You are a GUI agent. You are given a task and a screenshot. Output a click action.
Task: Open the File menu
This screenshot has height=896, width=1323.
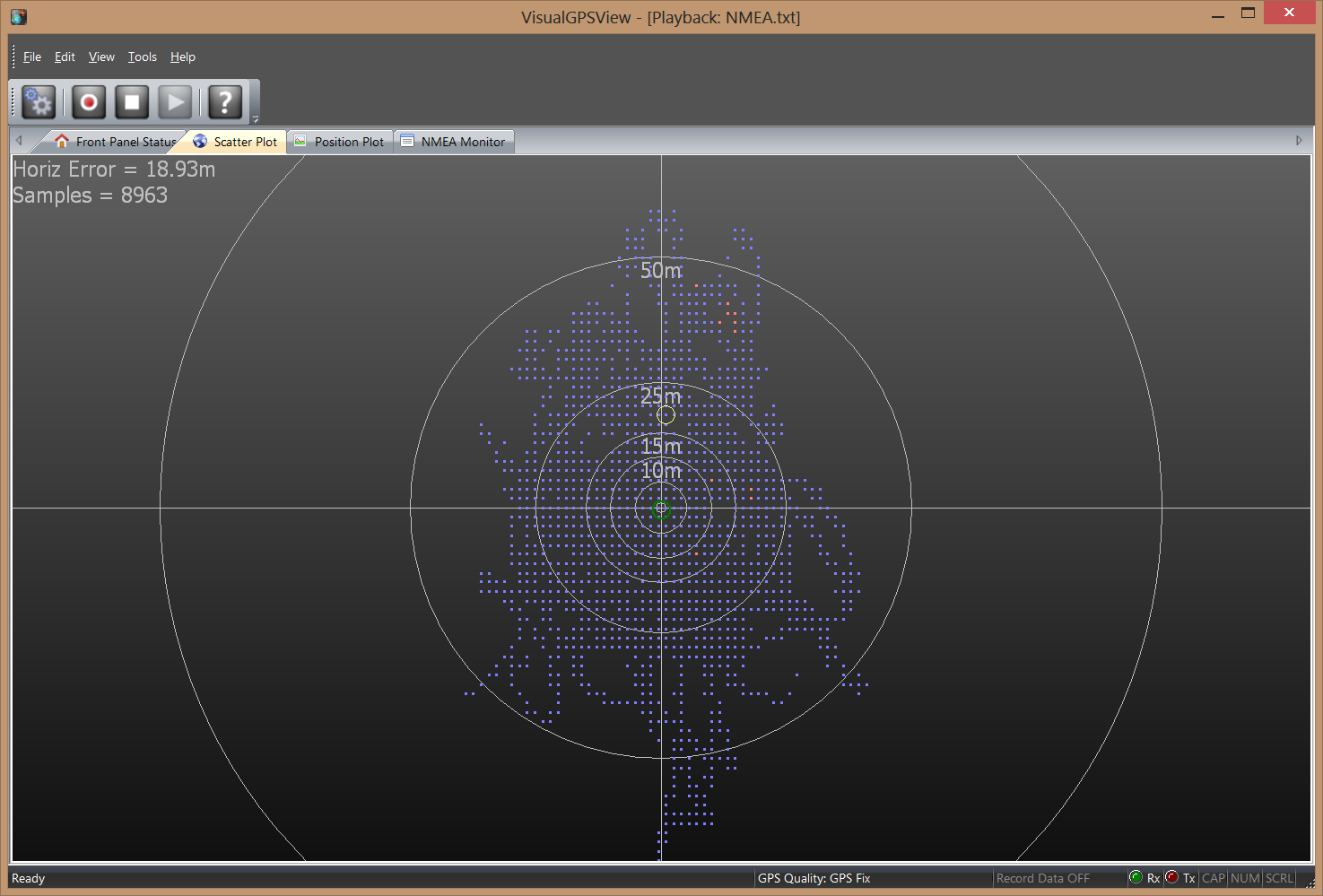32,57
